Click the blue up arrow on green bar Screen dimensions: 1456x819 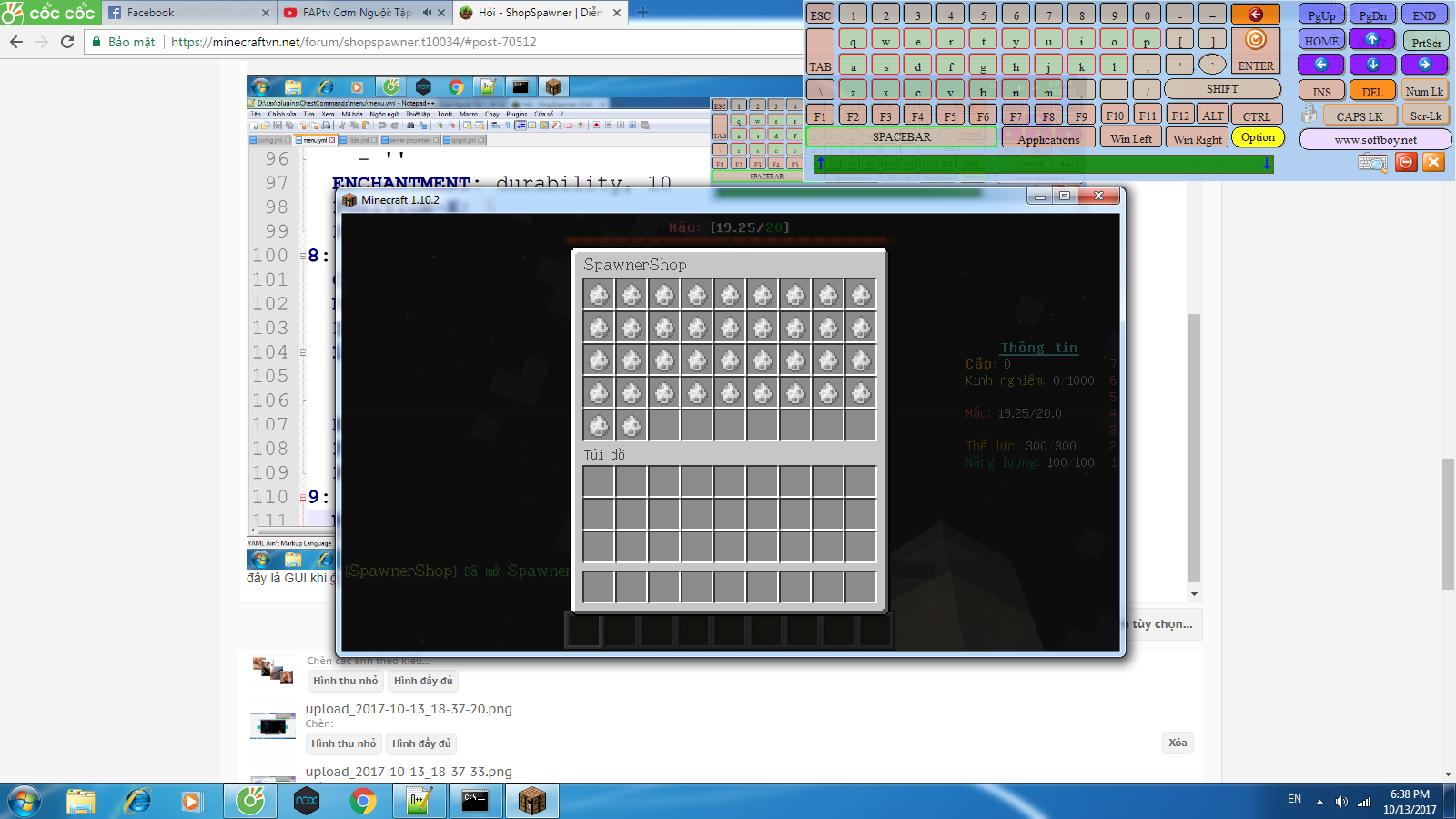pos(820,164)
